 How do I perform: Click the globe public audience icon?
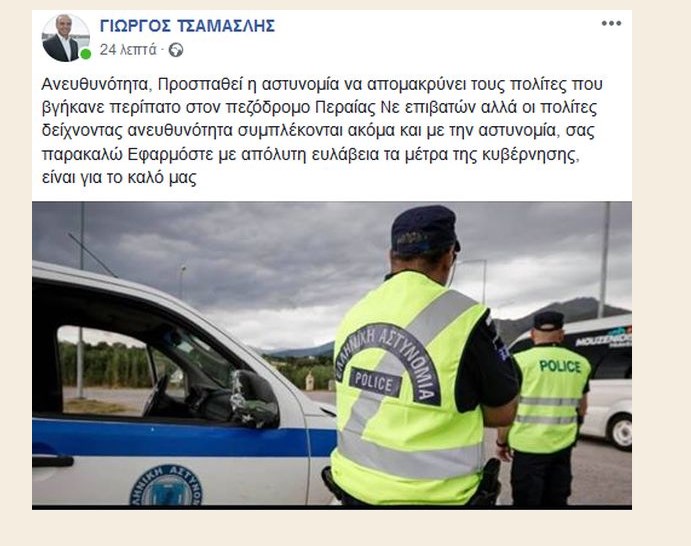pos(176,50)
